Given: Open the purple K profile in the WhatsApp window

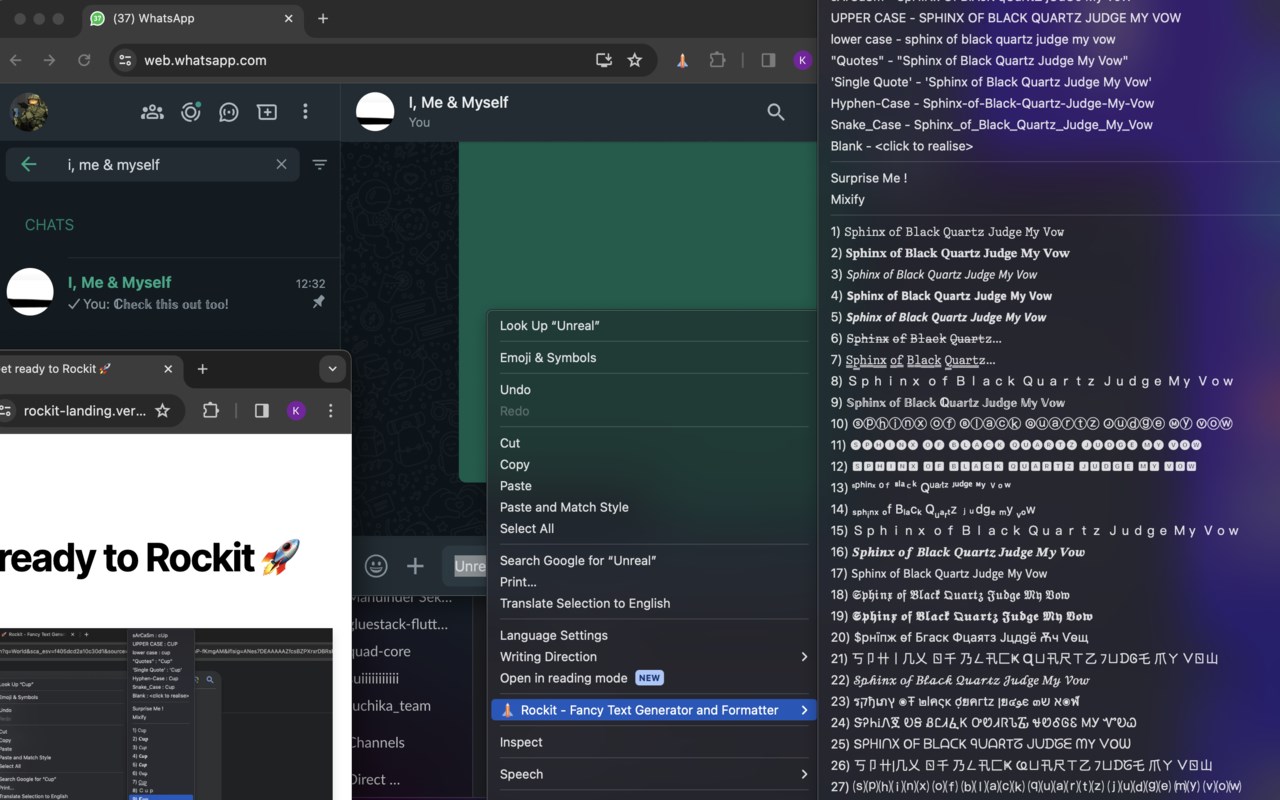Looking at the screenshot, I should tap(802, 60).
